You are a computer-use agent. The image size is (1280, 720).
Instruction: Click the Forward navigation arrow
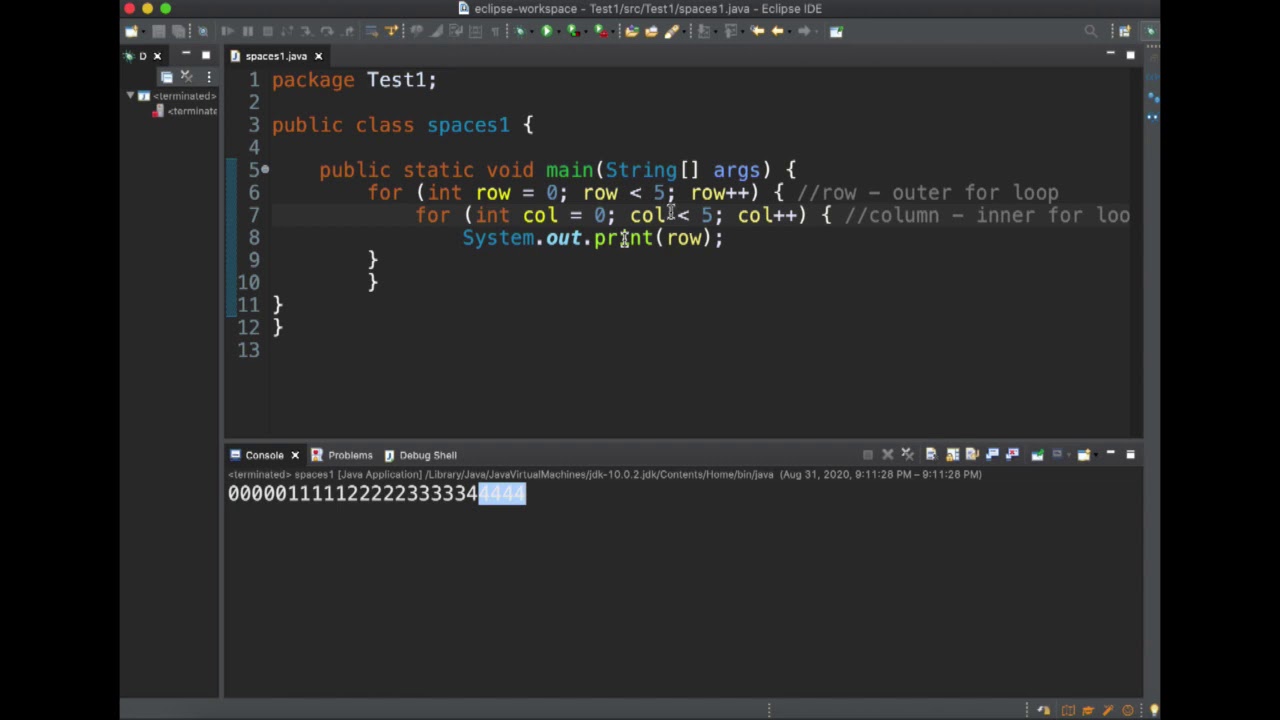coord(804,31)
